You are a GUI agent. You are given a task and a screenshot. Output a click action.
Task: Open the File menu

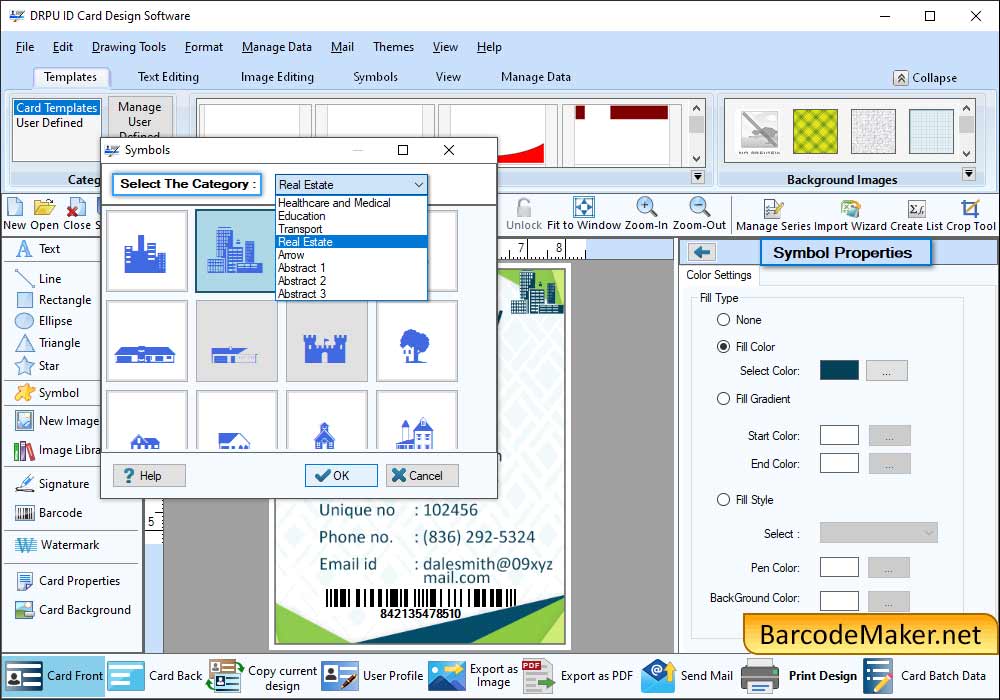[25, 47]
